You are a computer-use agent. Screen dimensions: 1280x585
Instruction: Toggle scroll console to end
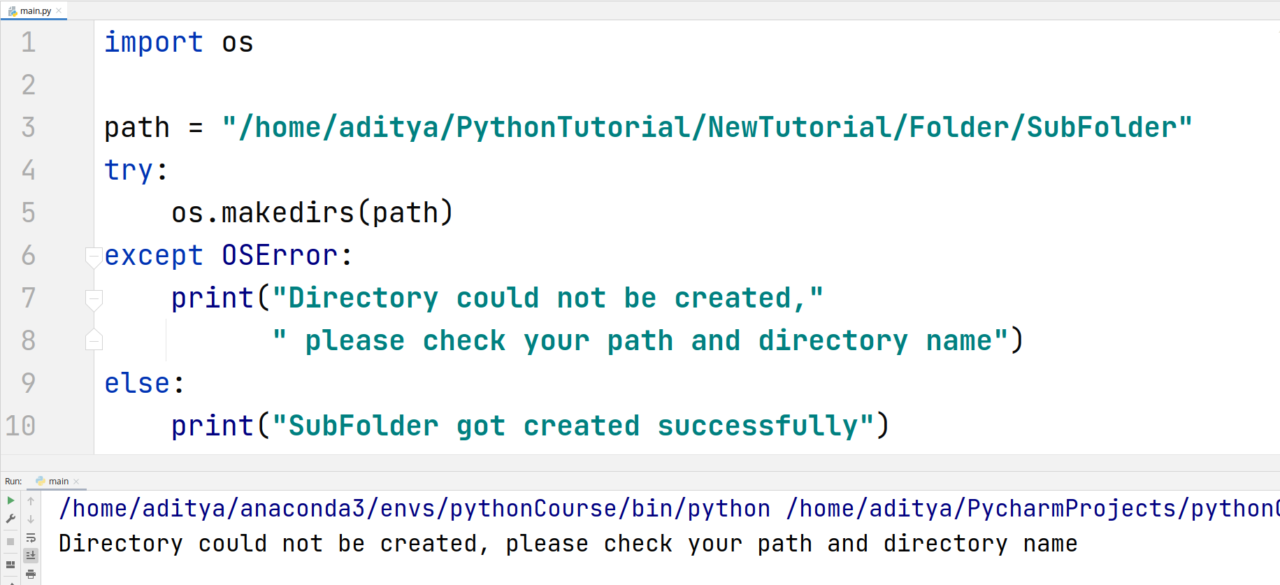tap(31, 553)
